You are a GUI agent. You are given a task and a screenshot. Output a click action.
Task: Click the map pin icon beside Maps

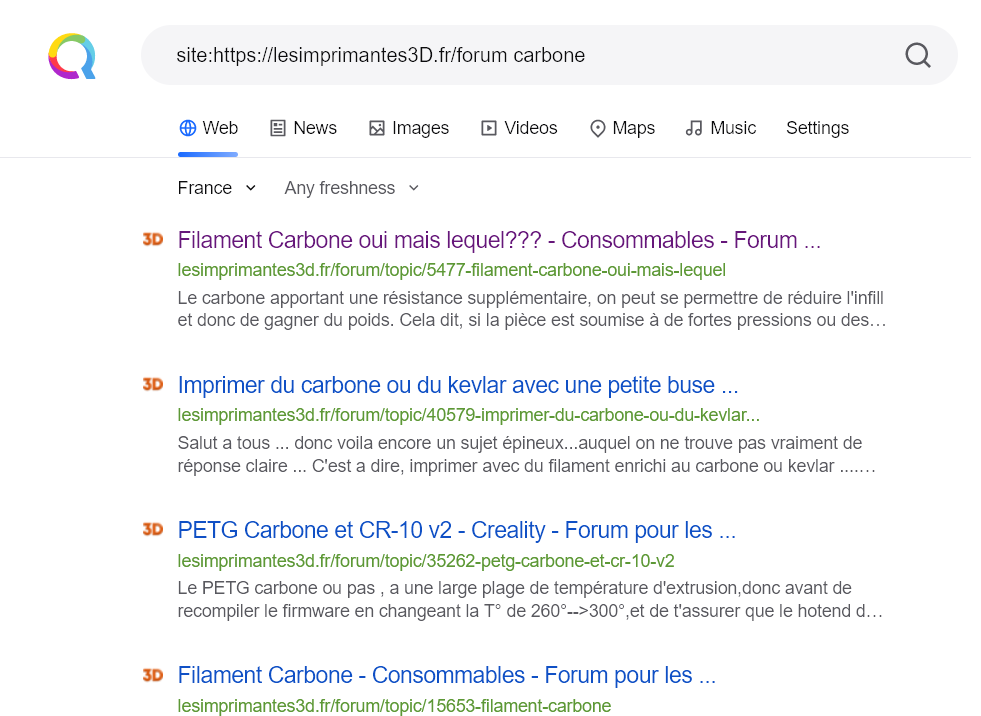[598, 128]
